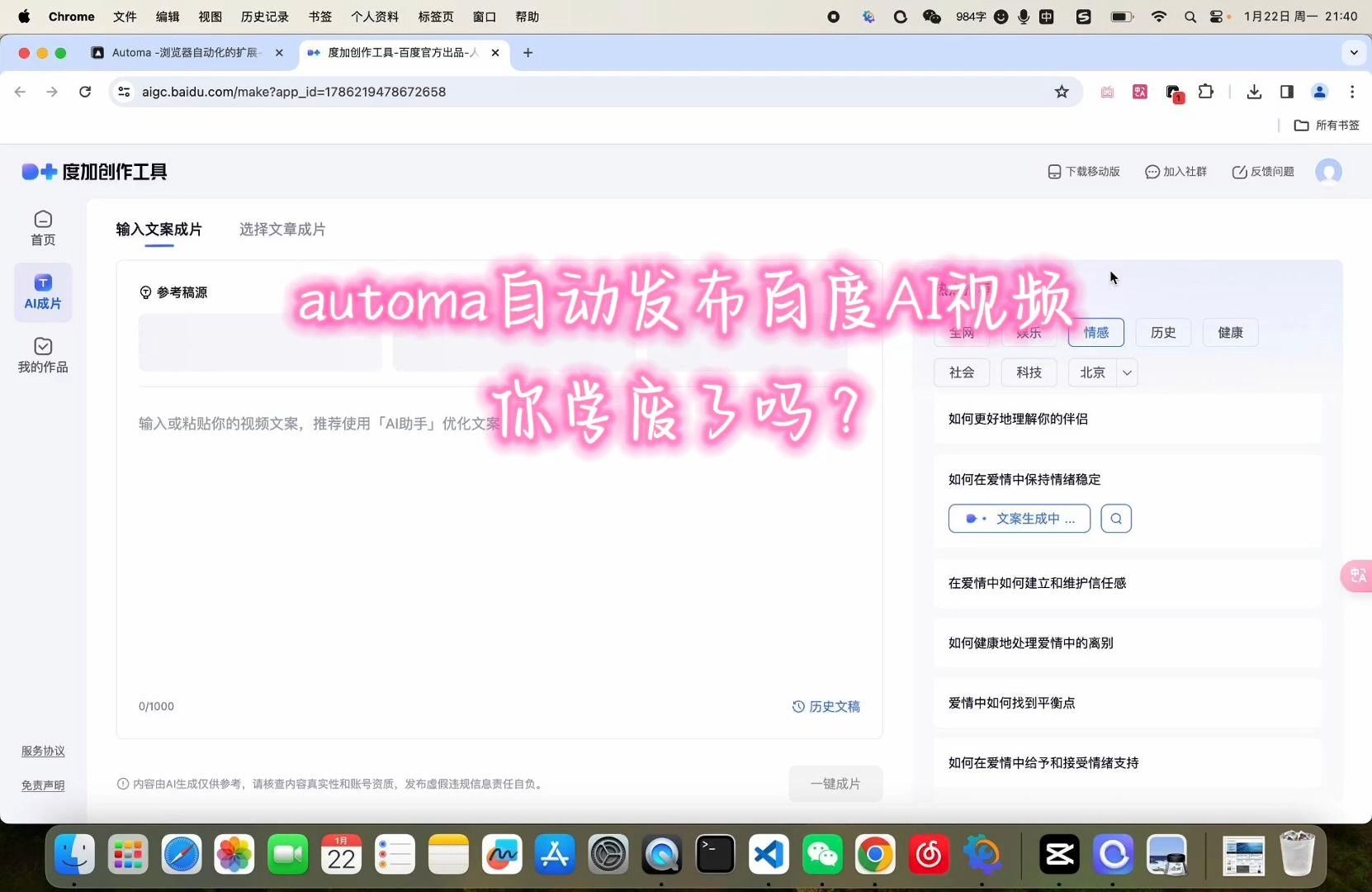Screen dimensions: 1372x892
Task: Open the 文件 menu
Action: [125, 17]
